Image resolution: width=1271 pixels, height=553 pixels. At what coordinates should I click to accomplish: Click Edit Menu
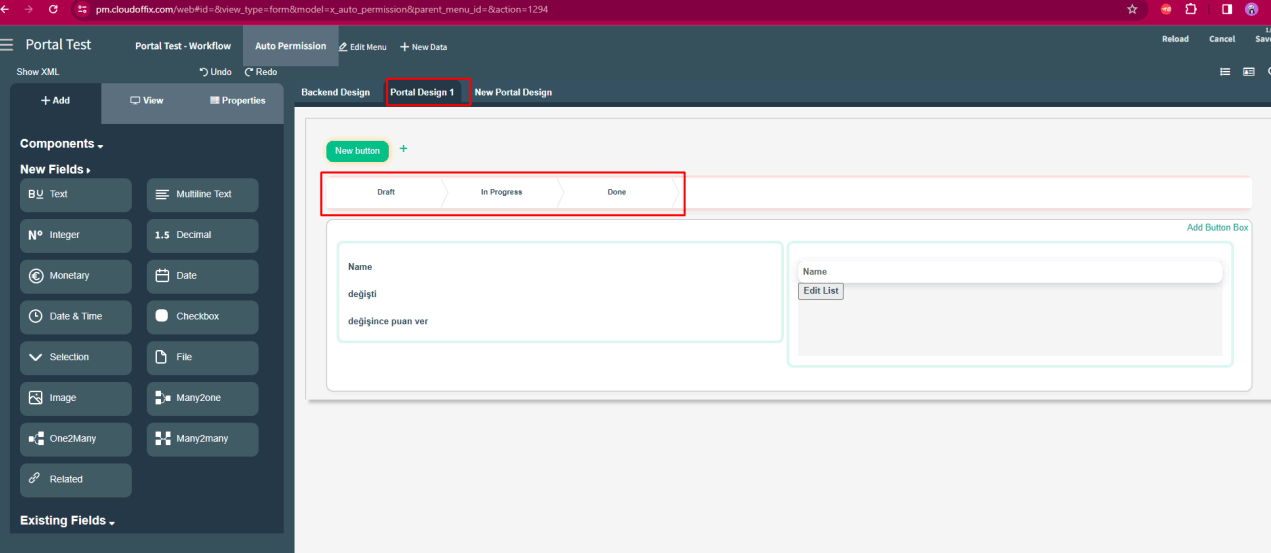pos(363,47)
